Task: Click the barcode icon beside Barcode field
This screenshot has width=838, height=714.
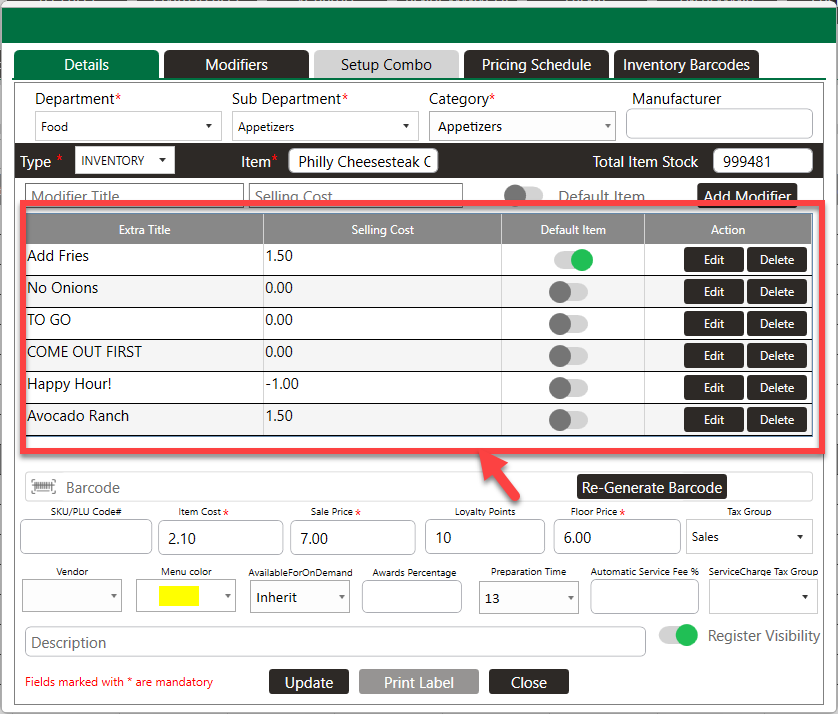Action: [43, 487]
